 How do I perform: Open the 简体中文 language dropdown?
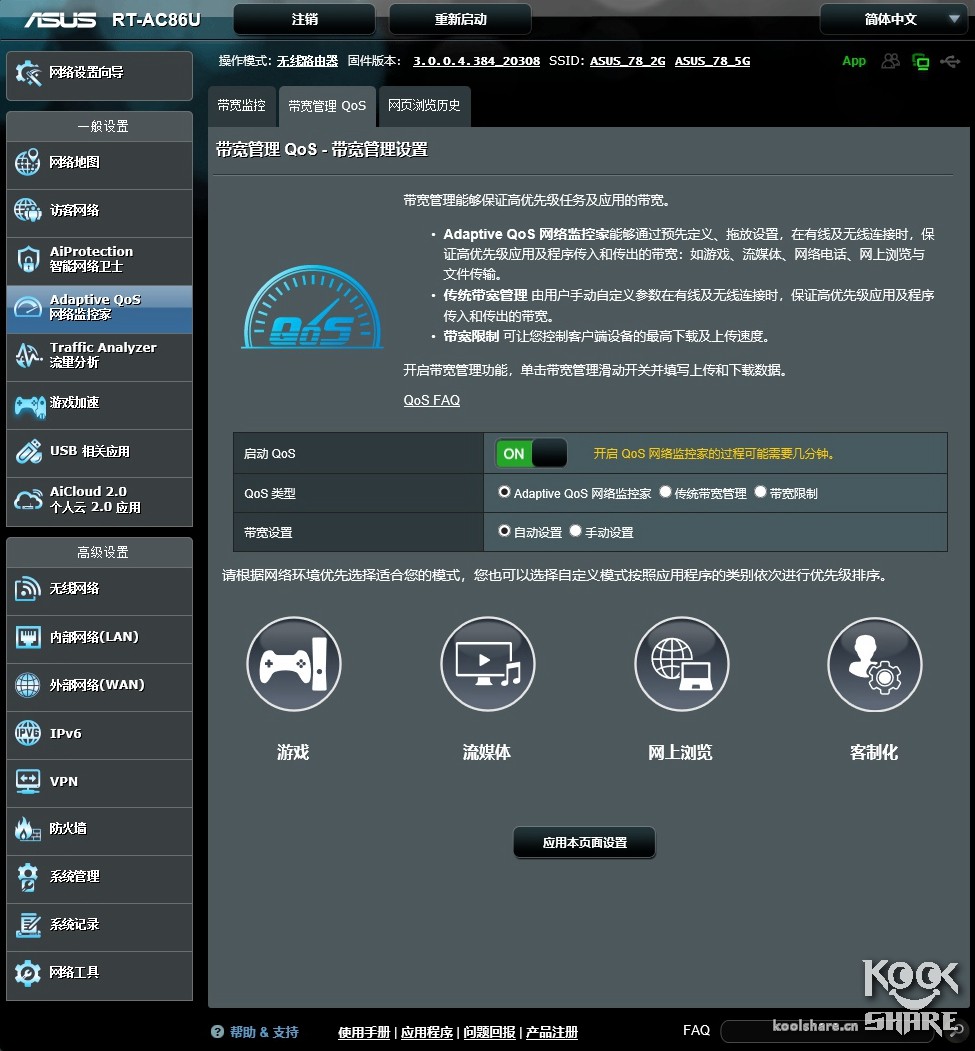click(896, 19)
